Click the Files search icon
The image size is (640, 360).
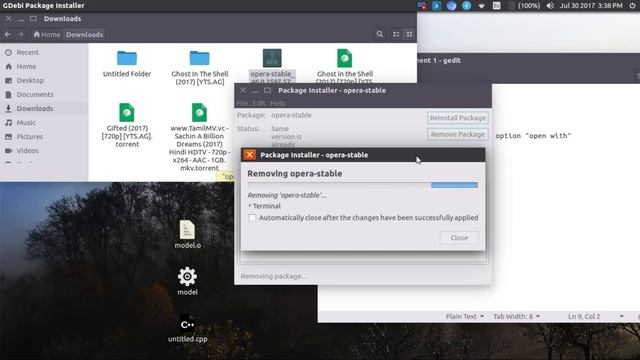point(380,34)
